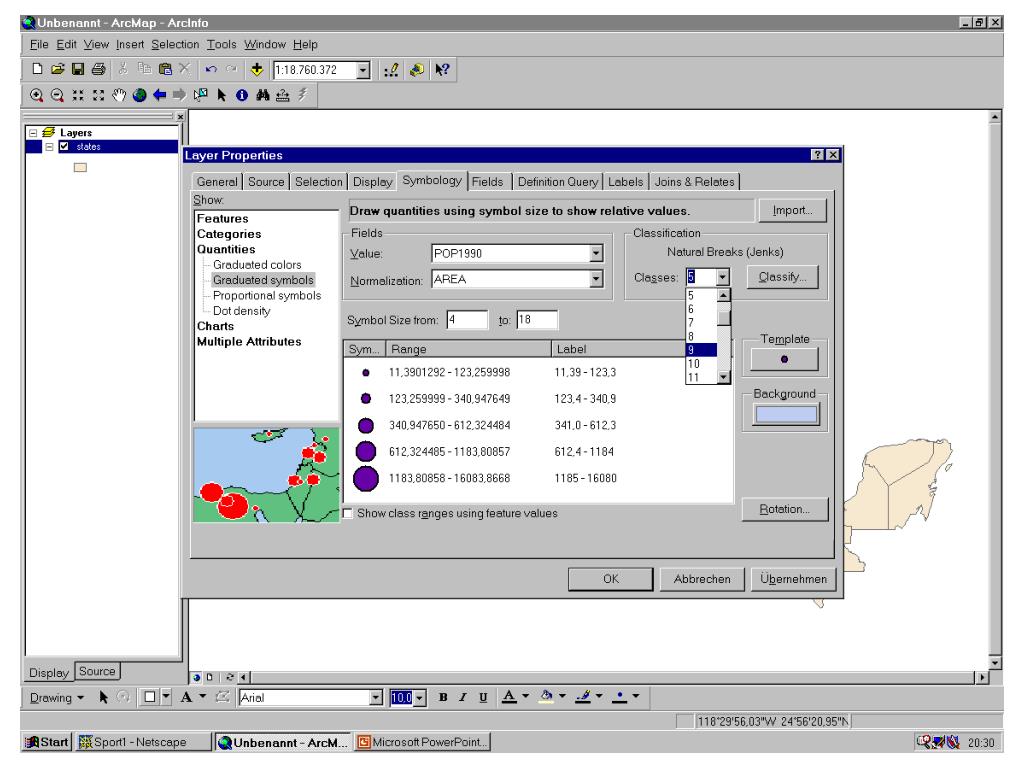The image size is (1024, 768).
Task: Open the Selection menu
Action: (x=175, y=44)
